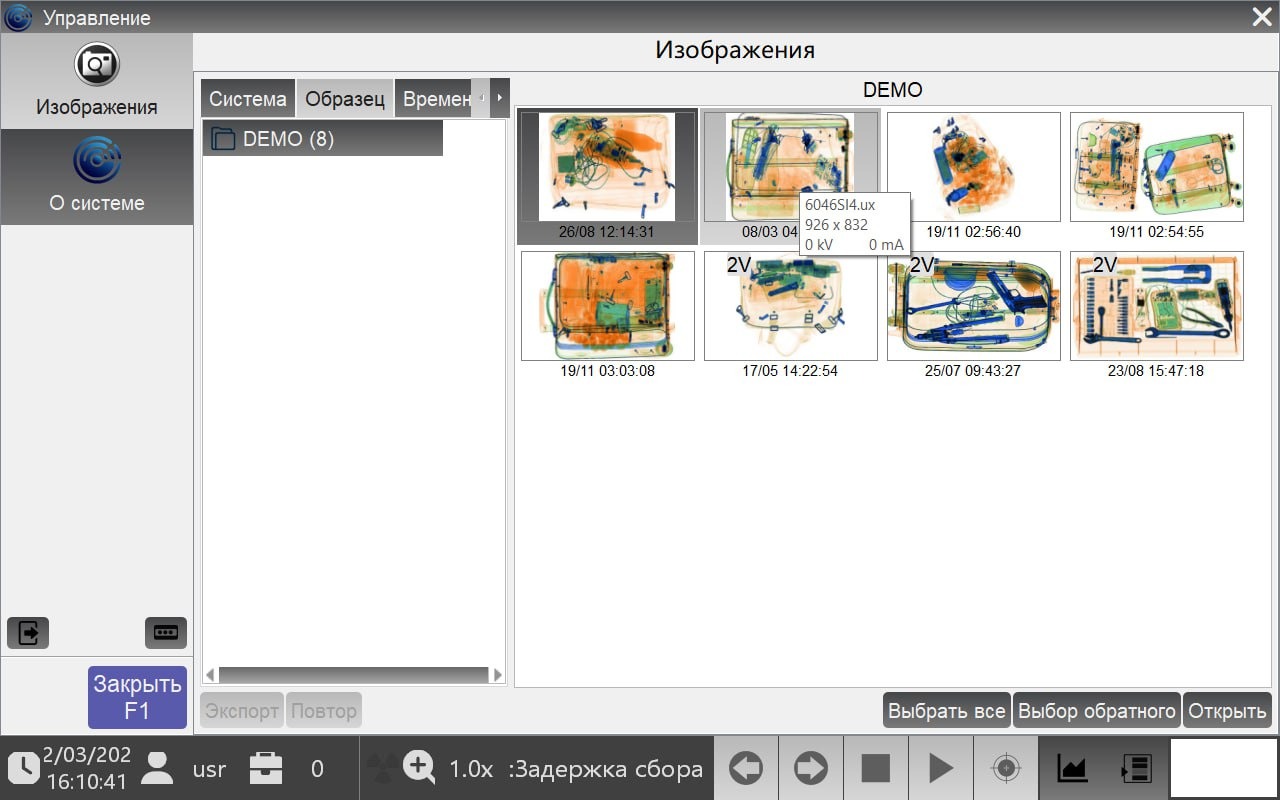Click the usr username label
The height and width of the screenshot is (800, 1280).
(x=209, y=769)
